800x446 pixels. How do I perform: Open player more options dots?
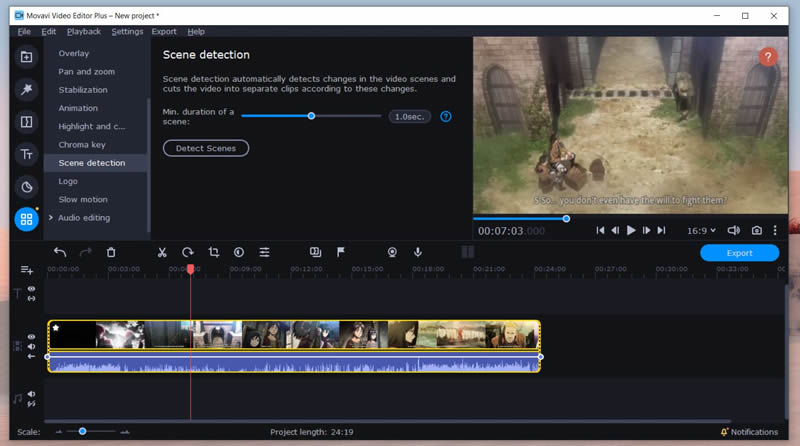pos(775,231)
